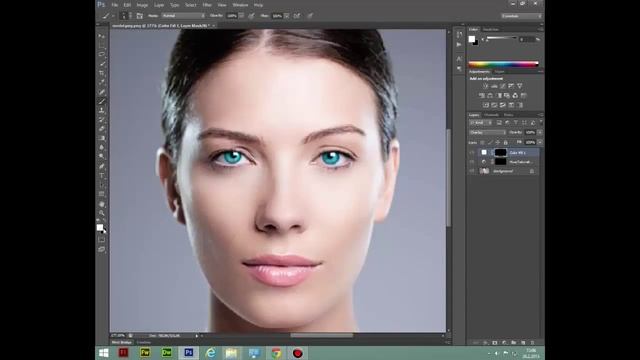The width and height of the screenshot is (640, 360).
Task: Select the Hand tool
Action: (102, 204)
